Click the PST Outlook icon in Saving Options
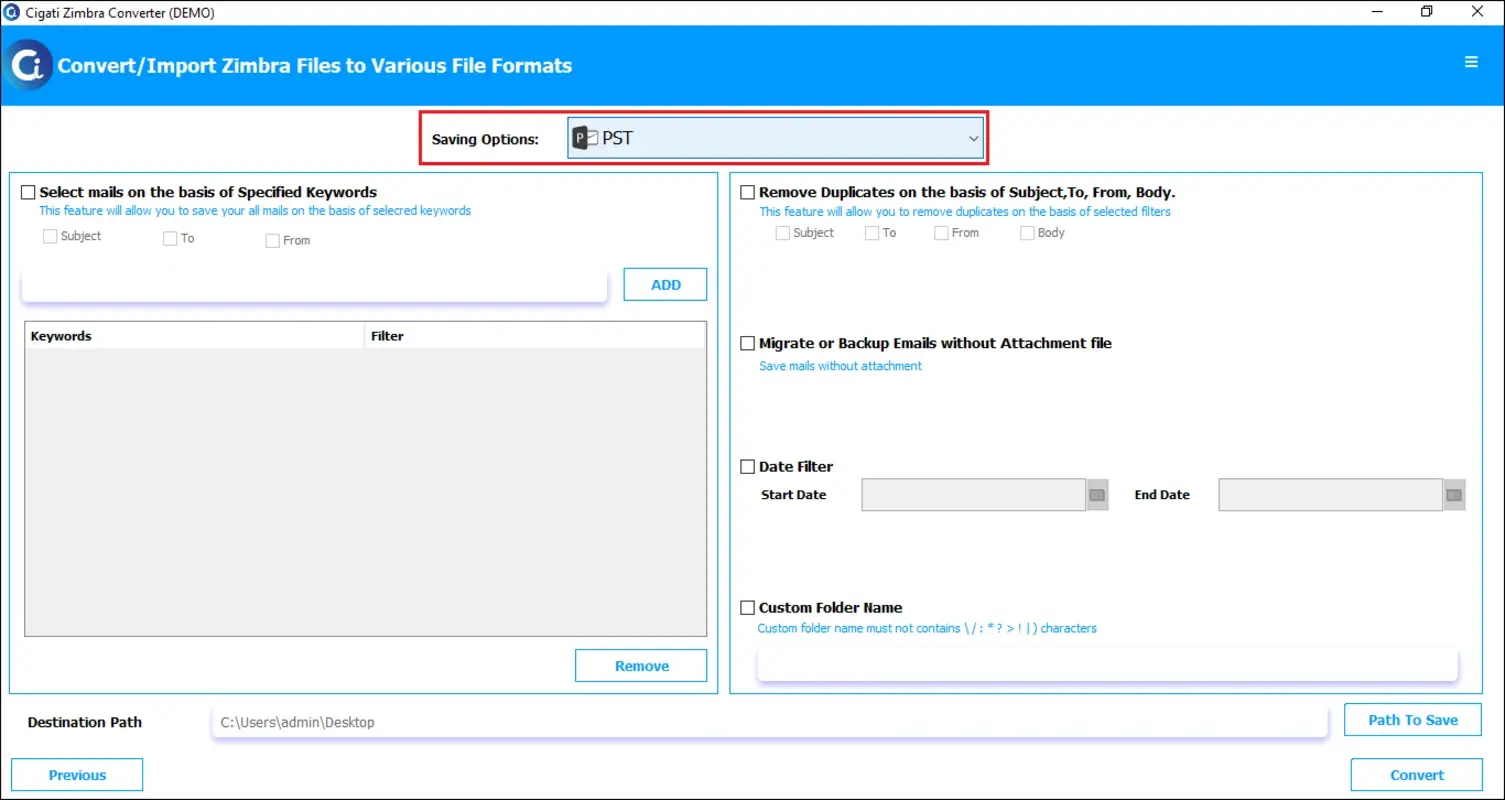This screenshot has height=800, width=1505. [583, 137]
